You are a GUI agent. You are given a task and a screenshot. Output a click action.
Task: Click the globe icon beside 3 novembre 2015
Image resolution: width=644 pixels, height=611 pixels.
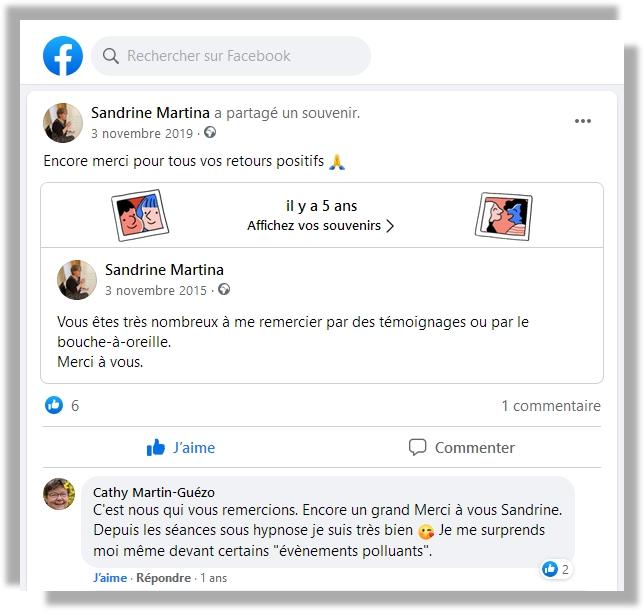coord(224,289)
